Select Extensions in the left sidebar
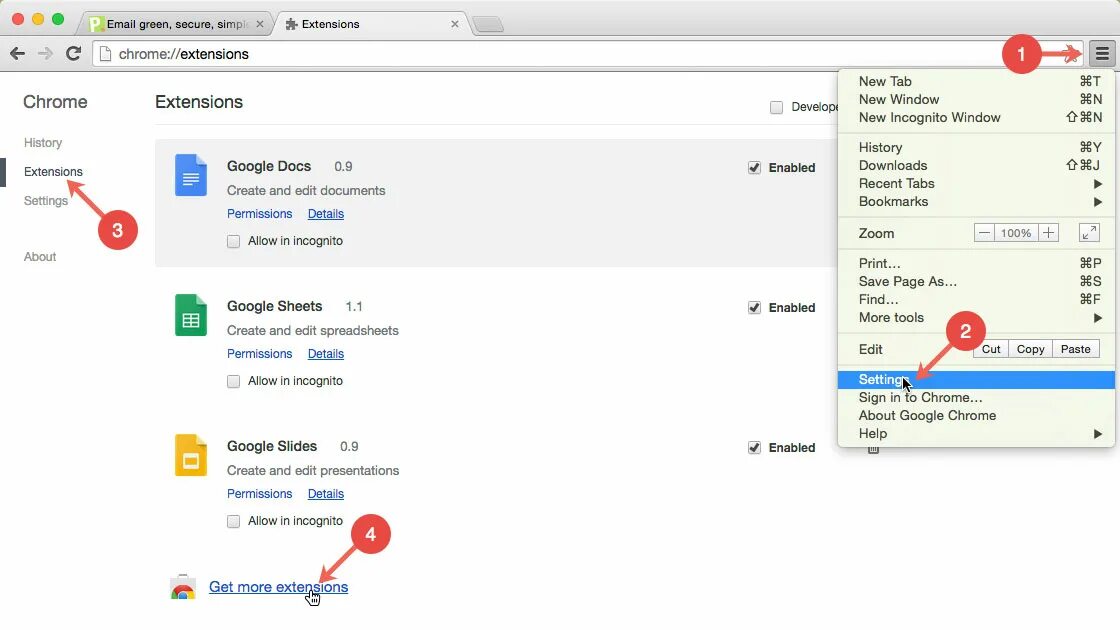 [x=53, y=172]
